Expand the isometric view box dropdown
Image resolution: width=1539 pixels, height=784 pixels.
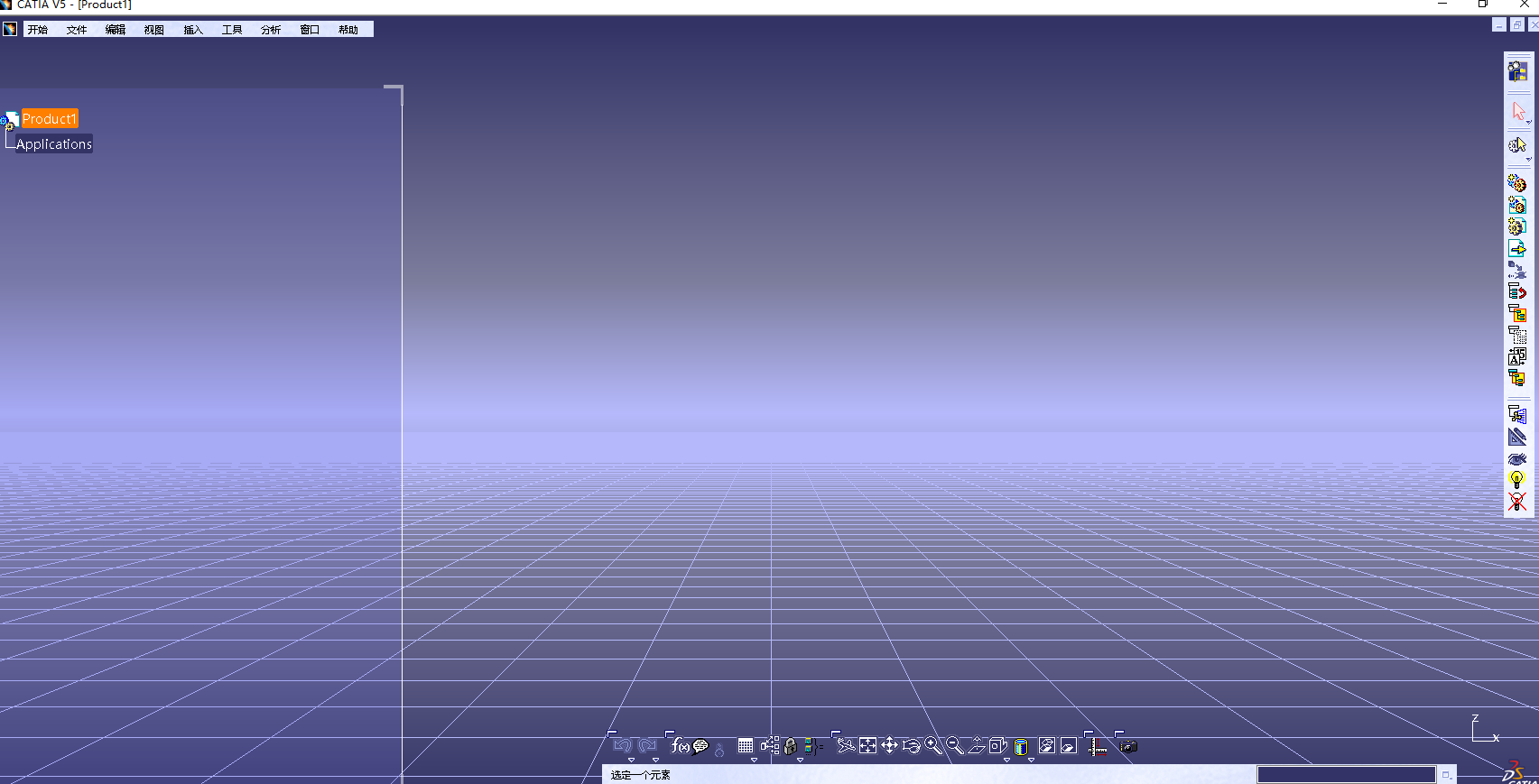click(1006, 760)
